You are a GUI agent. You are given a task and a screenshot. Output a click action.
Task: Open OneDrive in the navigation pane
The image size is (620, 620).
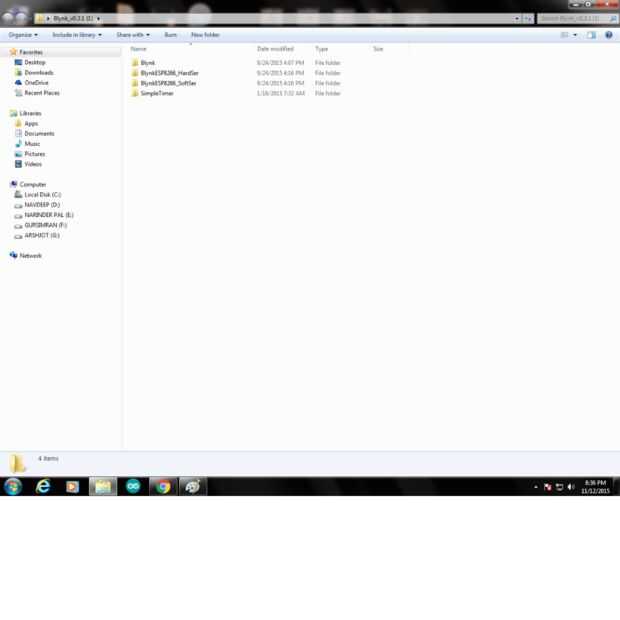[x=36, y=83]
